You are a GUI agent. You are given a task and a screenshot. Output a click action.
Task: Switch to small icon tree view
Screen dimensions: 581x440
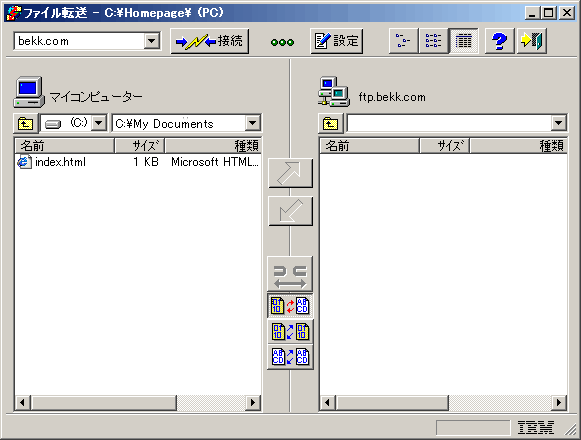tap(403, 41)
